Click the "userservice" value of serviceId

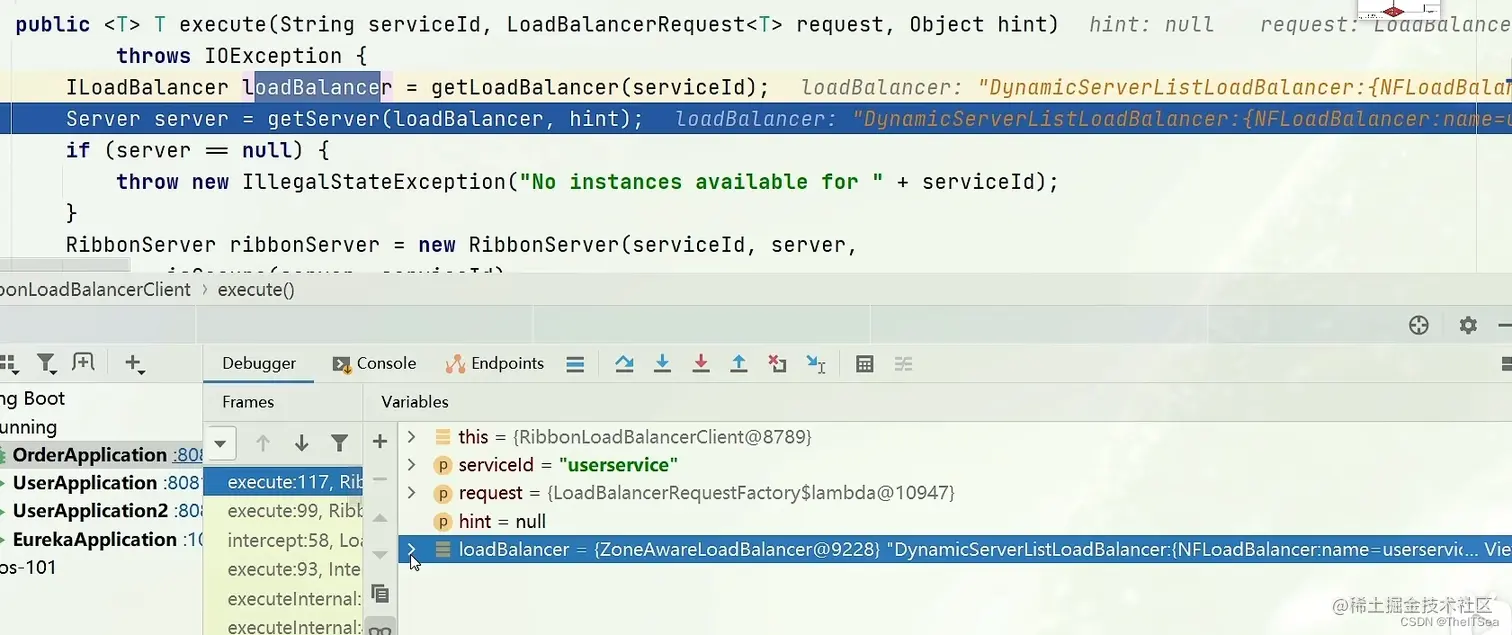tap(619, 465)
